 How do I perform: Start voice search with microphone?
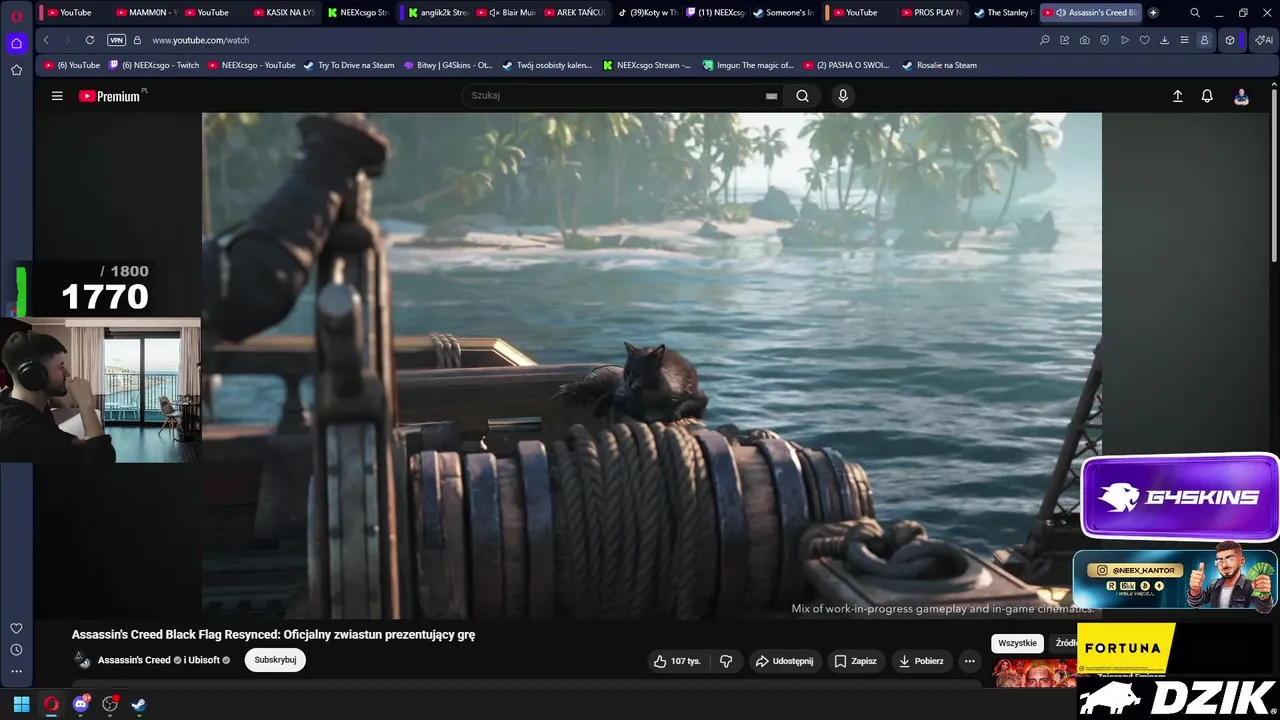[x=843, y=96]
